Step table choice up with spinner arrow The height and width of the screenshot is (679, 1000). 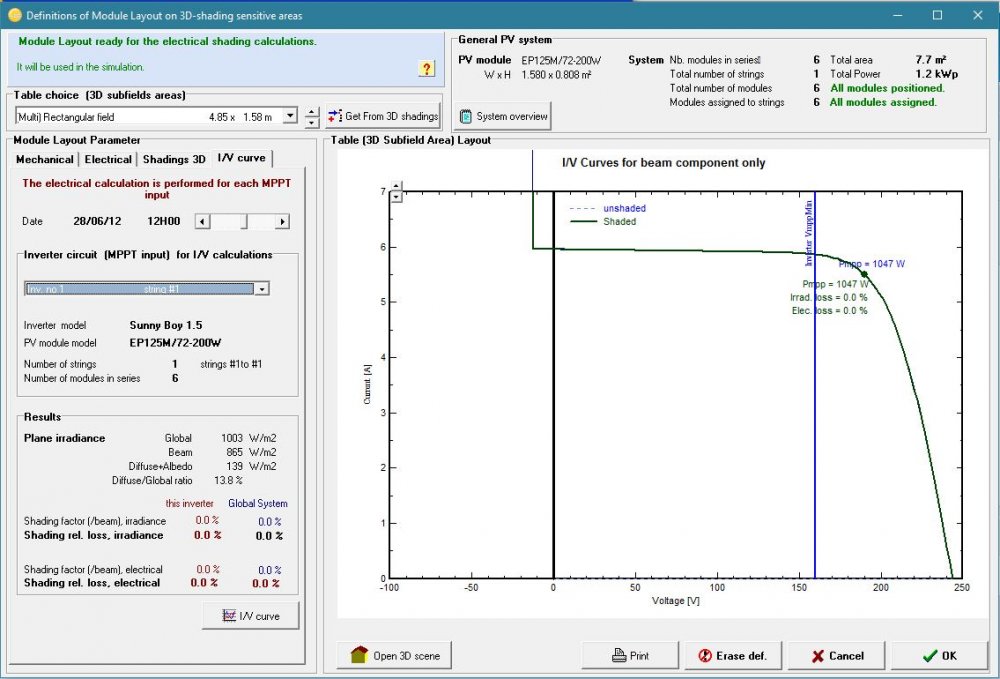click(312, 111)
